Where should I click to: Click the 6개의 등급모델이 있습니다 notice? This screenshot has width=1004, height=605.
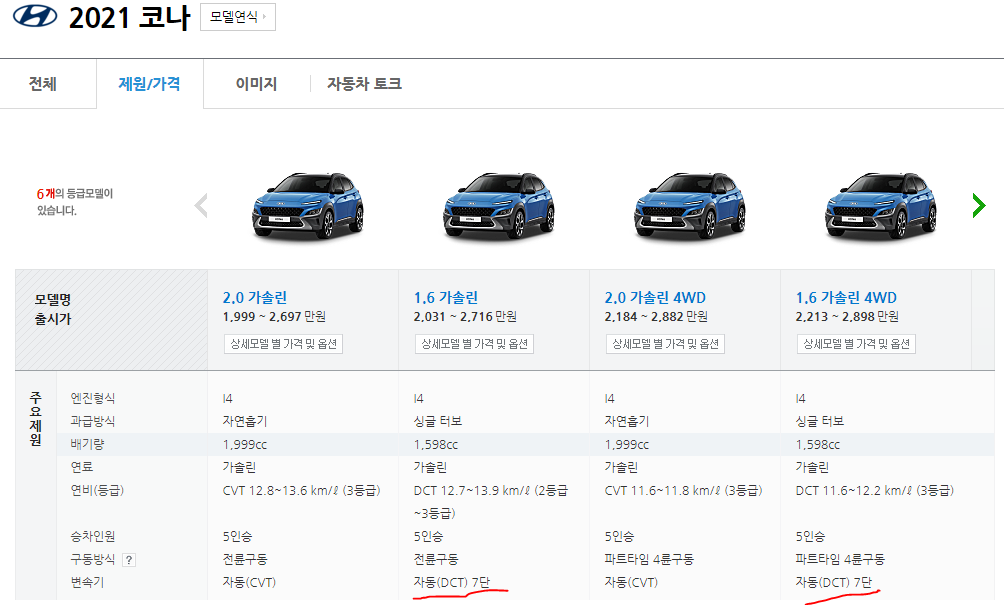point(75,202)
